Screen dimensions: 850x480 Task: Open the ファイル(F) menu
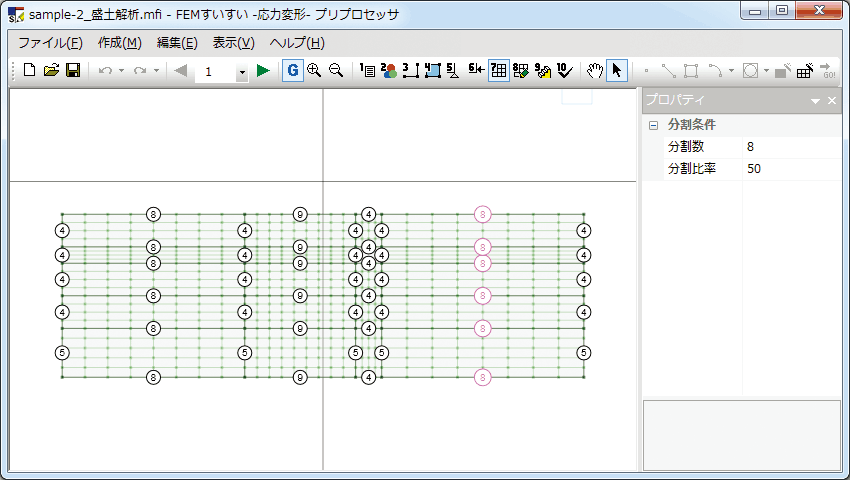(50, 43)
